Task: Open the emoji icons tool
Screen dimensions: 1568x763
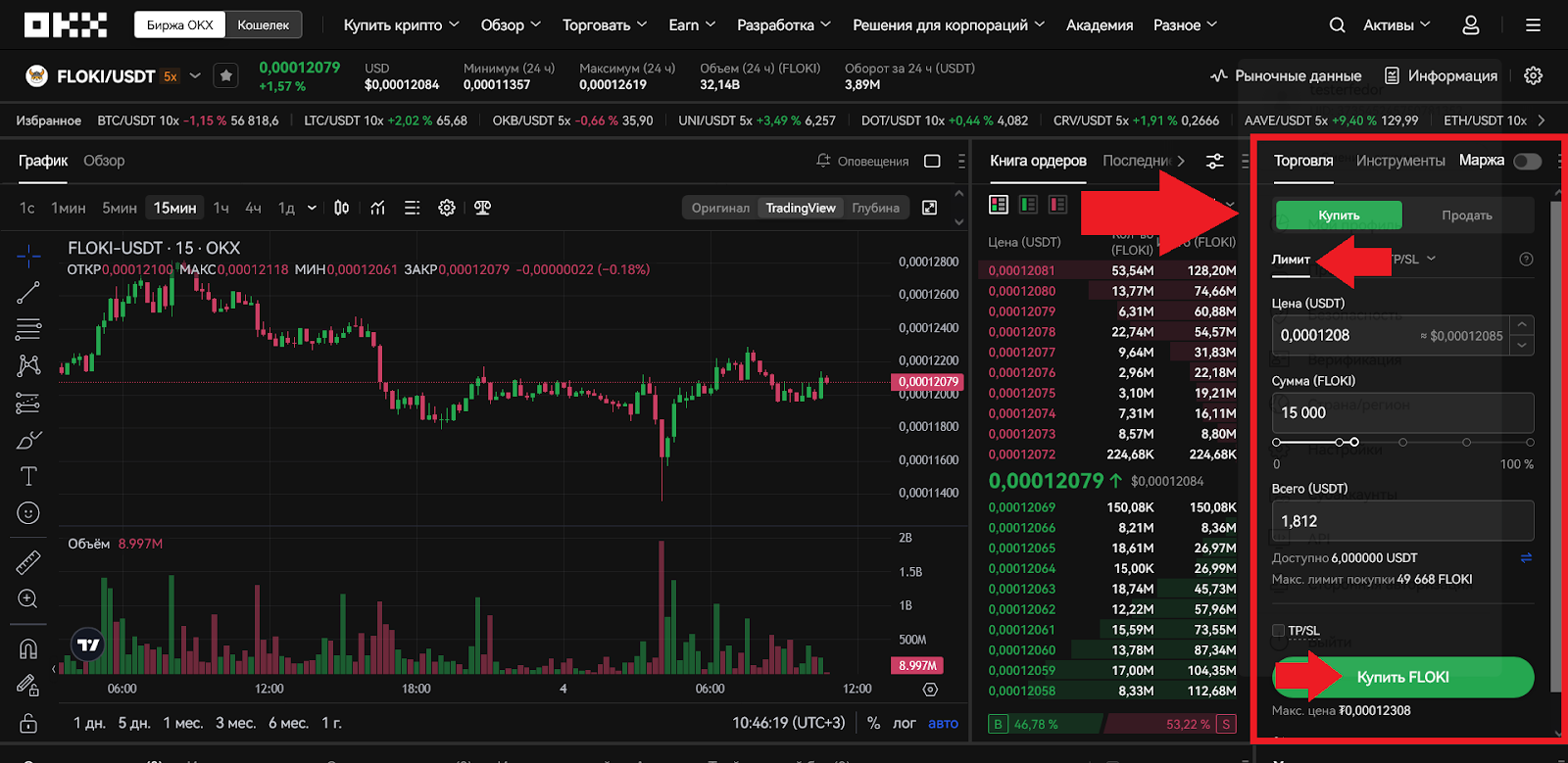Action: [x=28, y=513]
